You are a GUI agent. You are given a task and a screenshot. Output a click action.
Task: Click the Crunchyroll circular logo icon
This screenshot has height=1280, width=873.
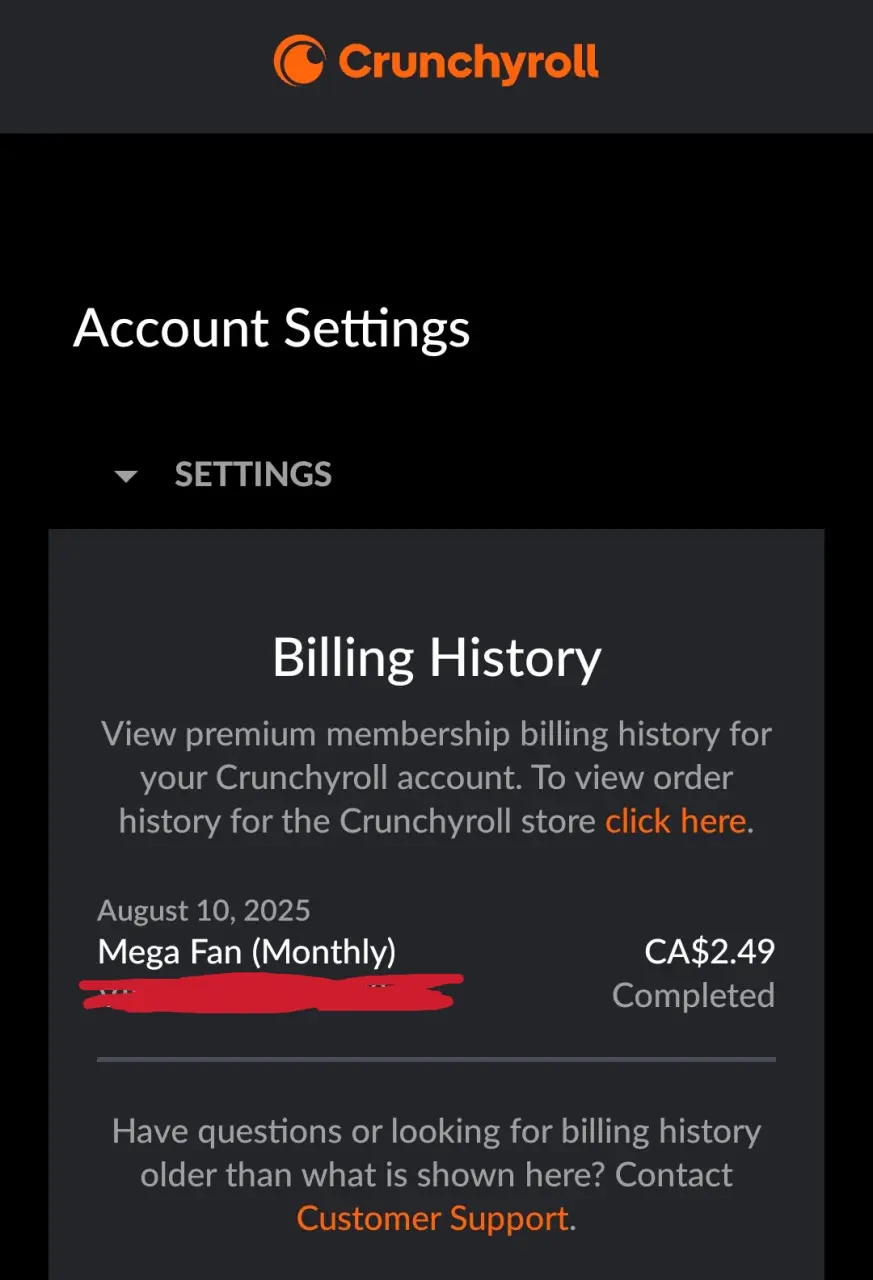pyautogui.click(x=299, y=60)
